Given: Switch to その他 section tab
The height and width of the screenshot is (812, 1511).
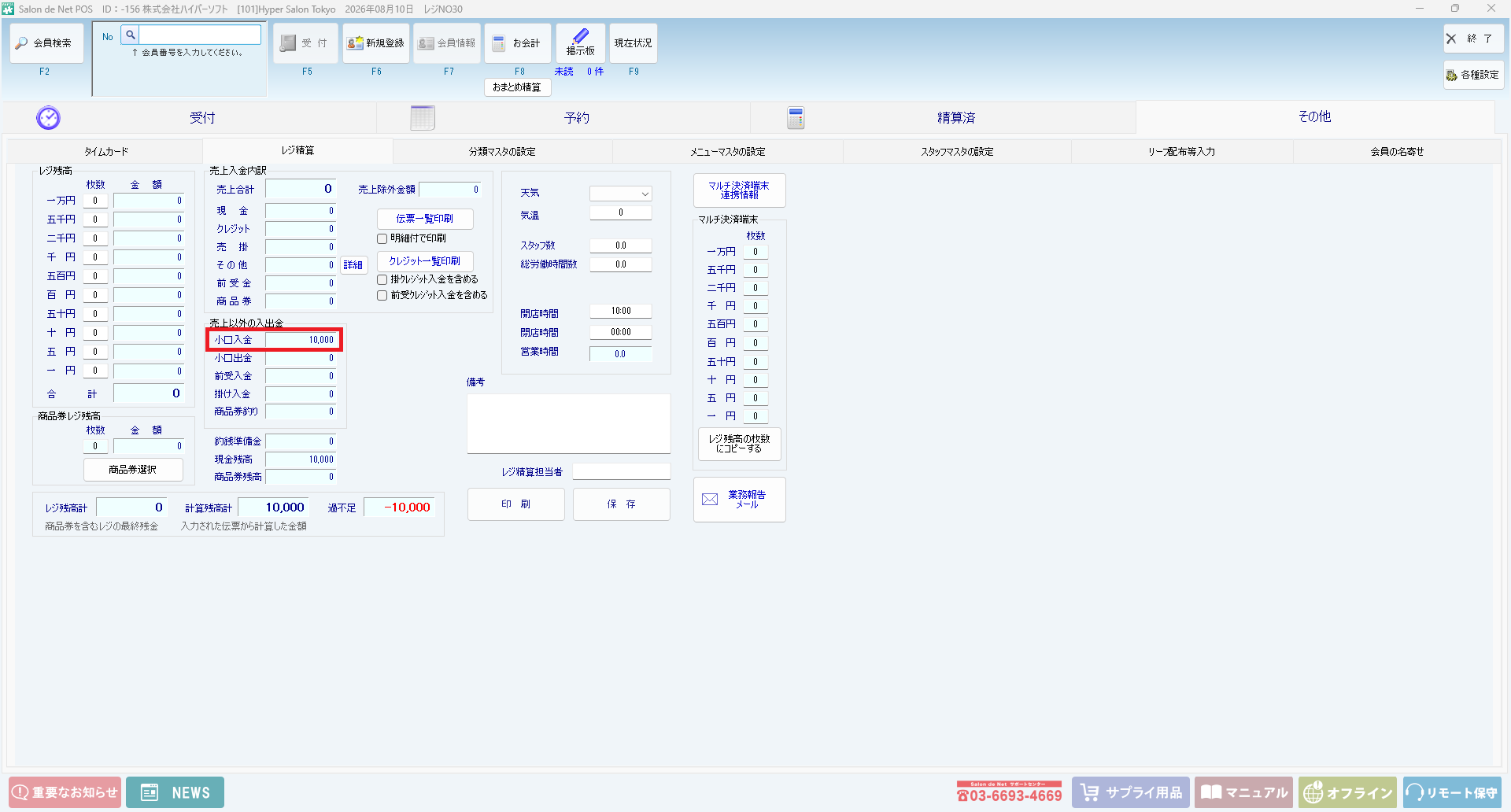Looking at the screenshot, I should 1314,116.
